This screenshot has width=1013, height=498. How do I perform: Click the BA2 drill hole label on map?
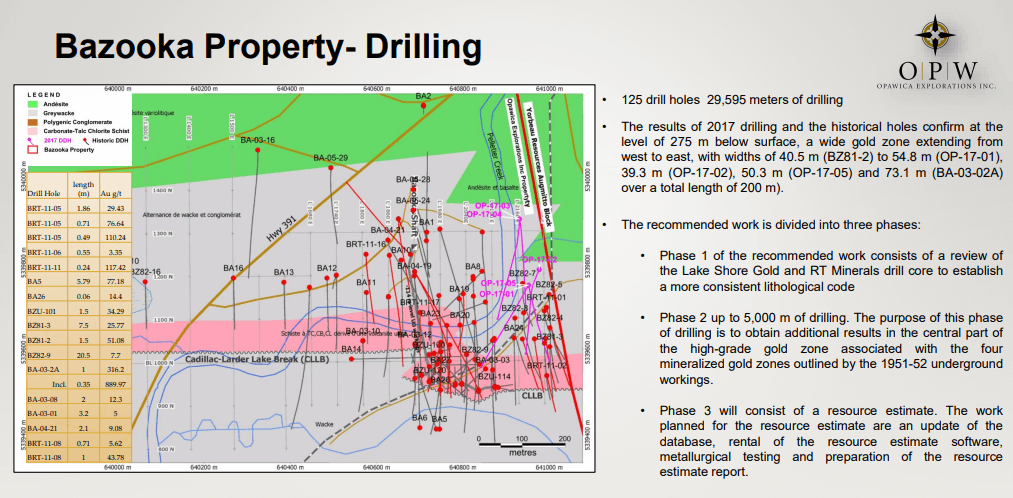pos(423,96)
